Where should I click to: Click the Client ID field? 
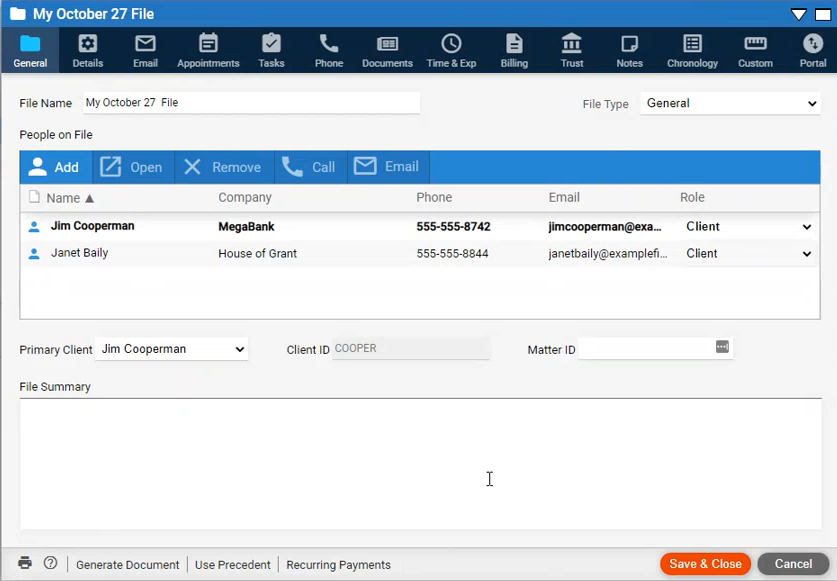410,348
